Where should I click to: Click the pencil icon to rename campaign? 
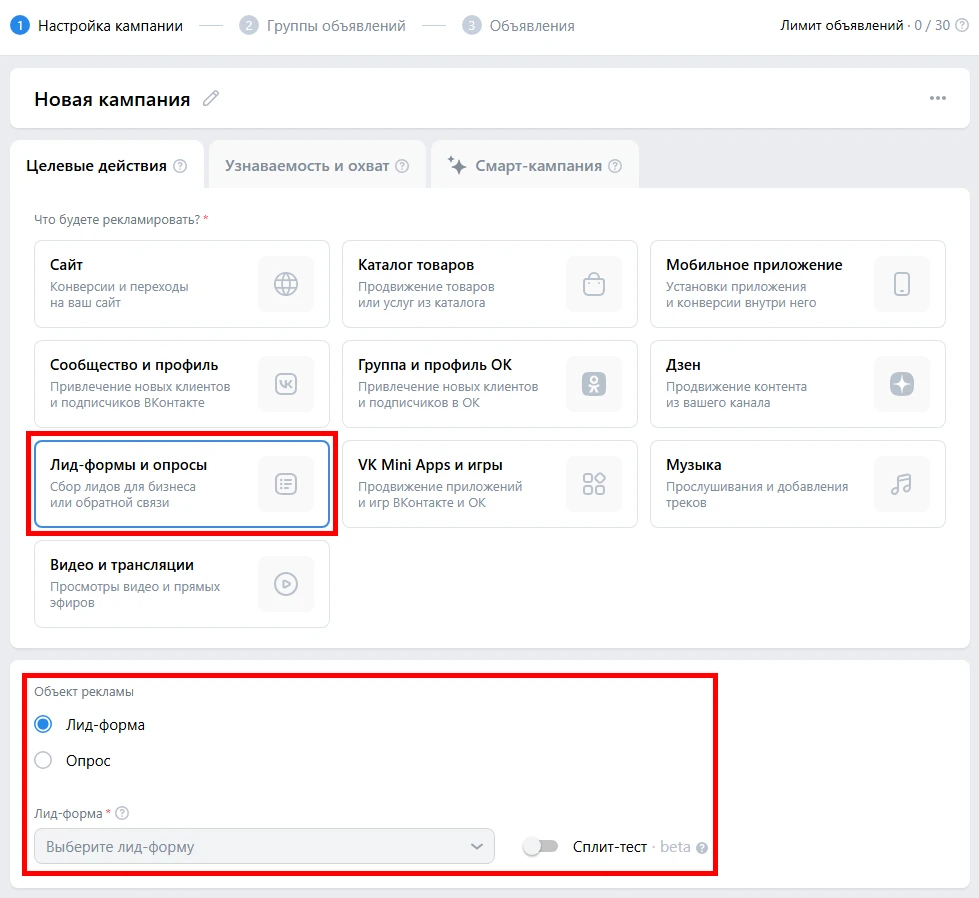[210, 98]
